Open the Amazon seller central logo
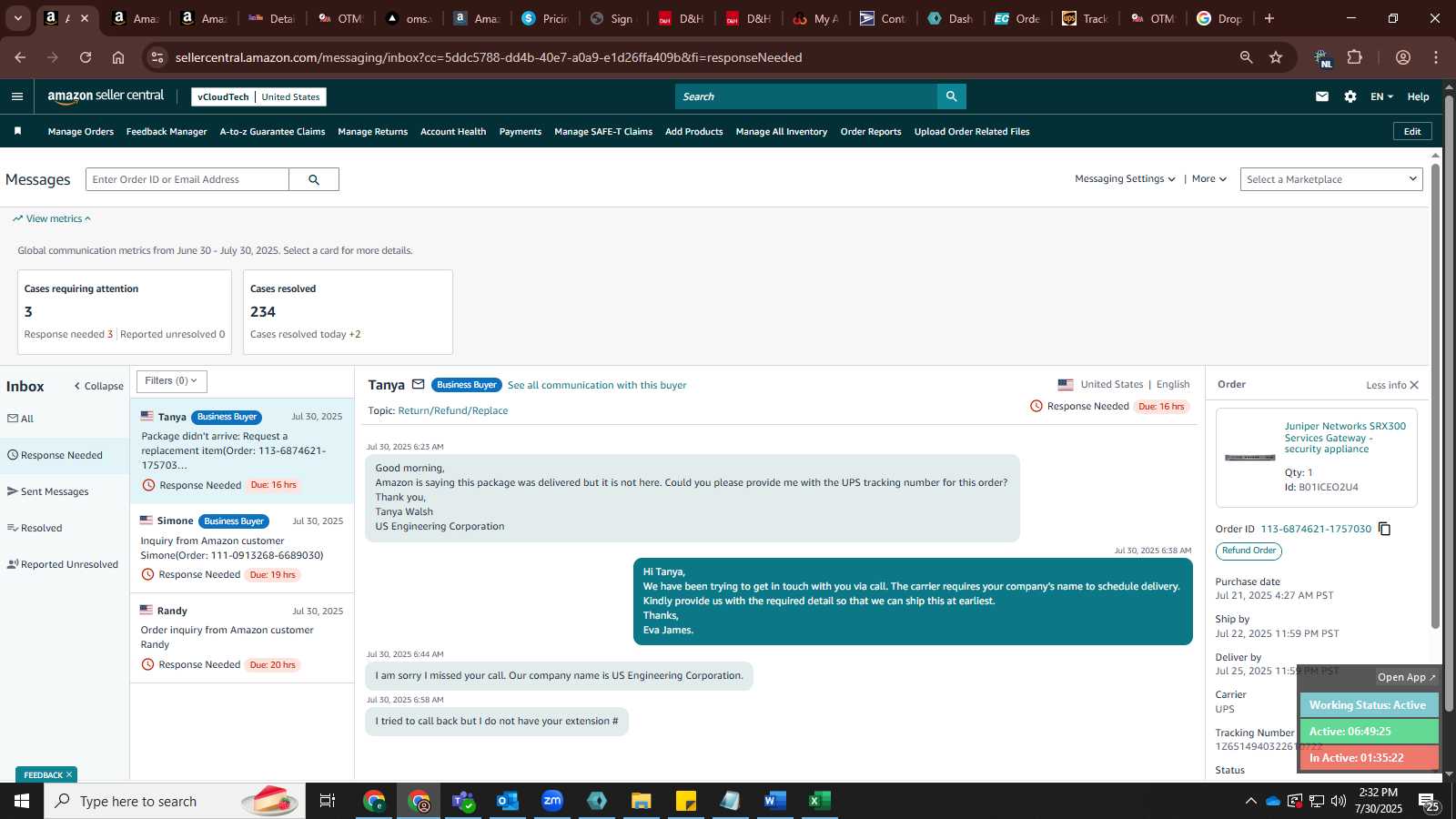1456x819 pixels. click(x=106, y=96)
